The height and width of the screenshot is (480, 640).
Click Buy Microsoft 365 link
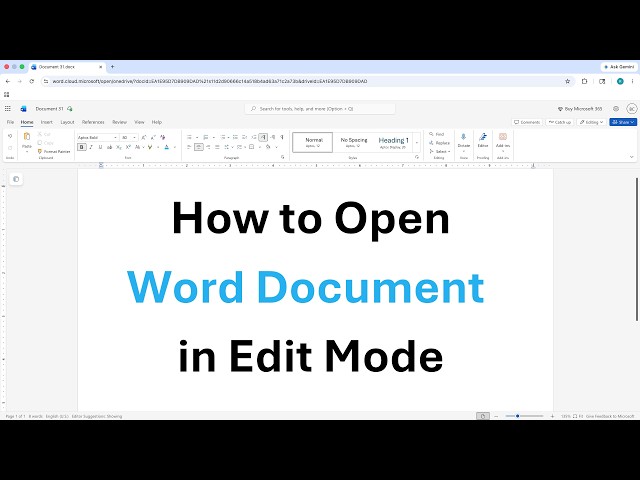point(580,109)
